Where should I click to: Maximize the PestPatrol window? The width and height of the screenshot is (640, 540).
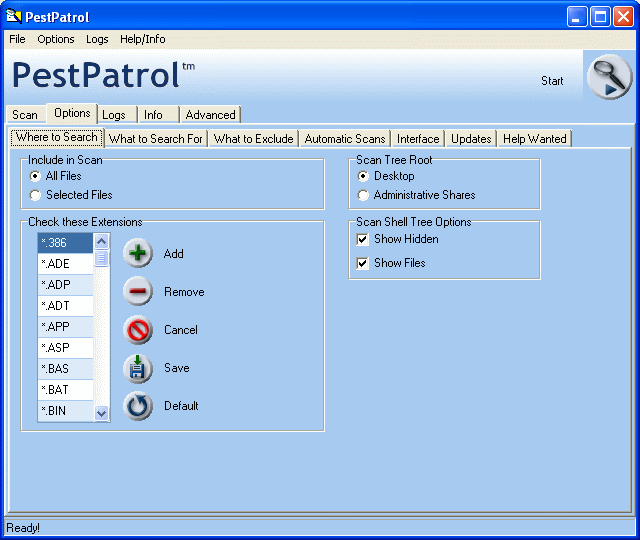point(600,17)
